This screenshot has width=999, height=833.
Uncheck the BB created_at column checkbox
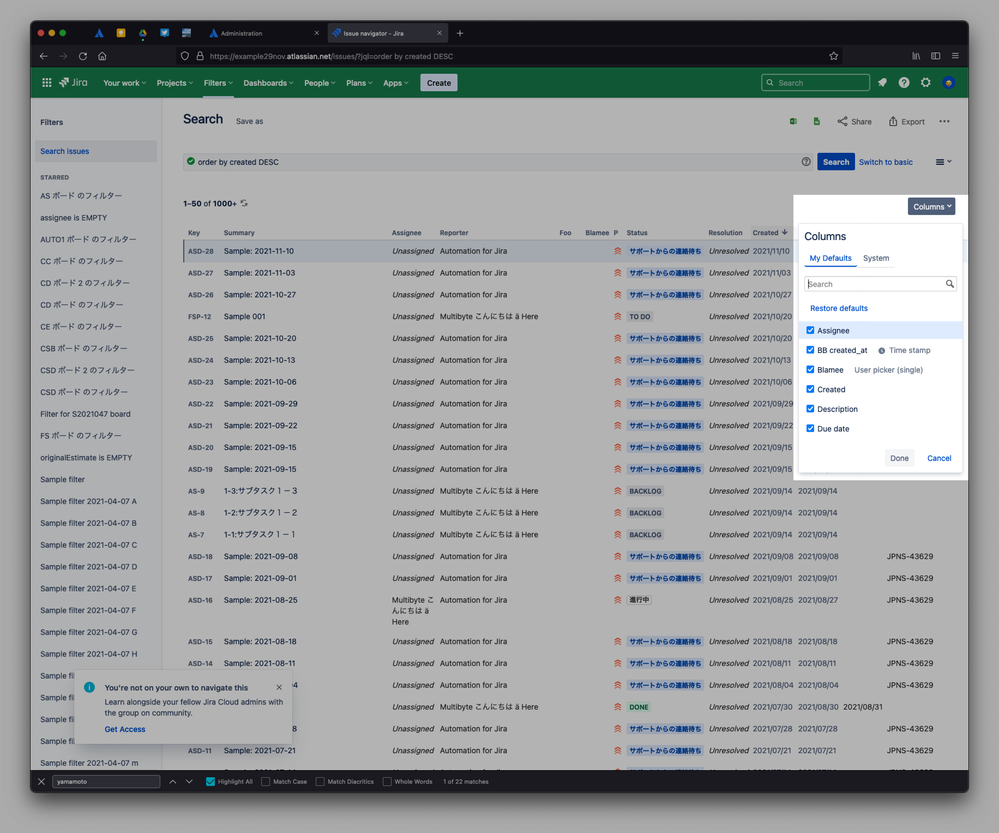click(x=810, y=350)
